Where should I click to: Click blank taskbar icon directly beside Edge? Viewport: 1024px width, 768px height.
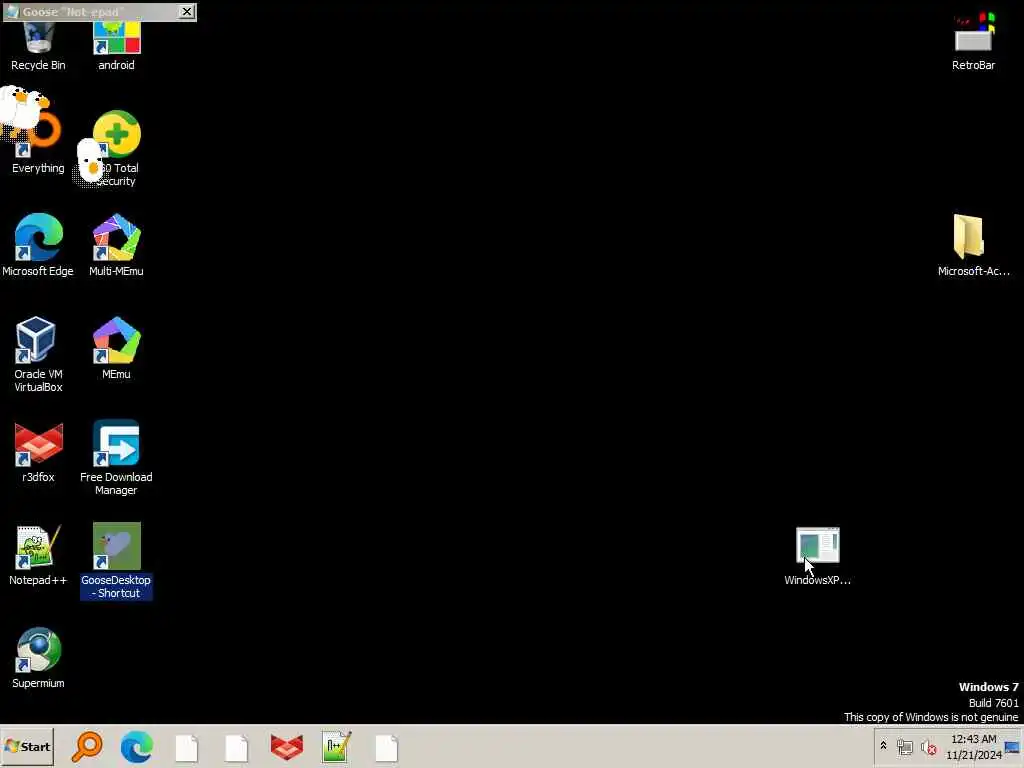(x=187, y=747)
